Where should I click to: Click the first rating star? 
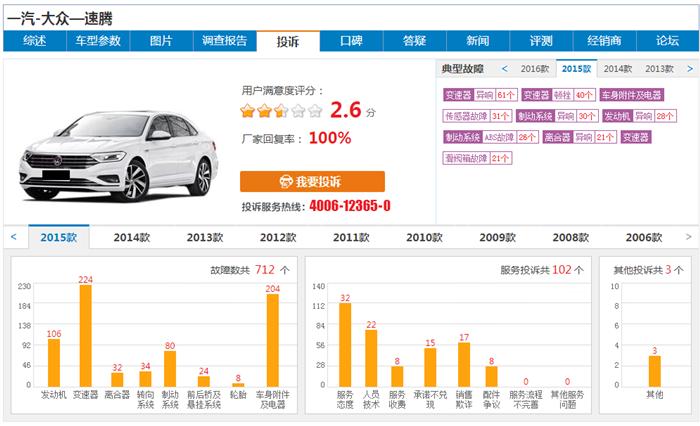pyautogui.click(x=247, y=110)
